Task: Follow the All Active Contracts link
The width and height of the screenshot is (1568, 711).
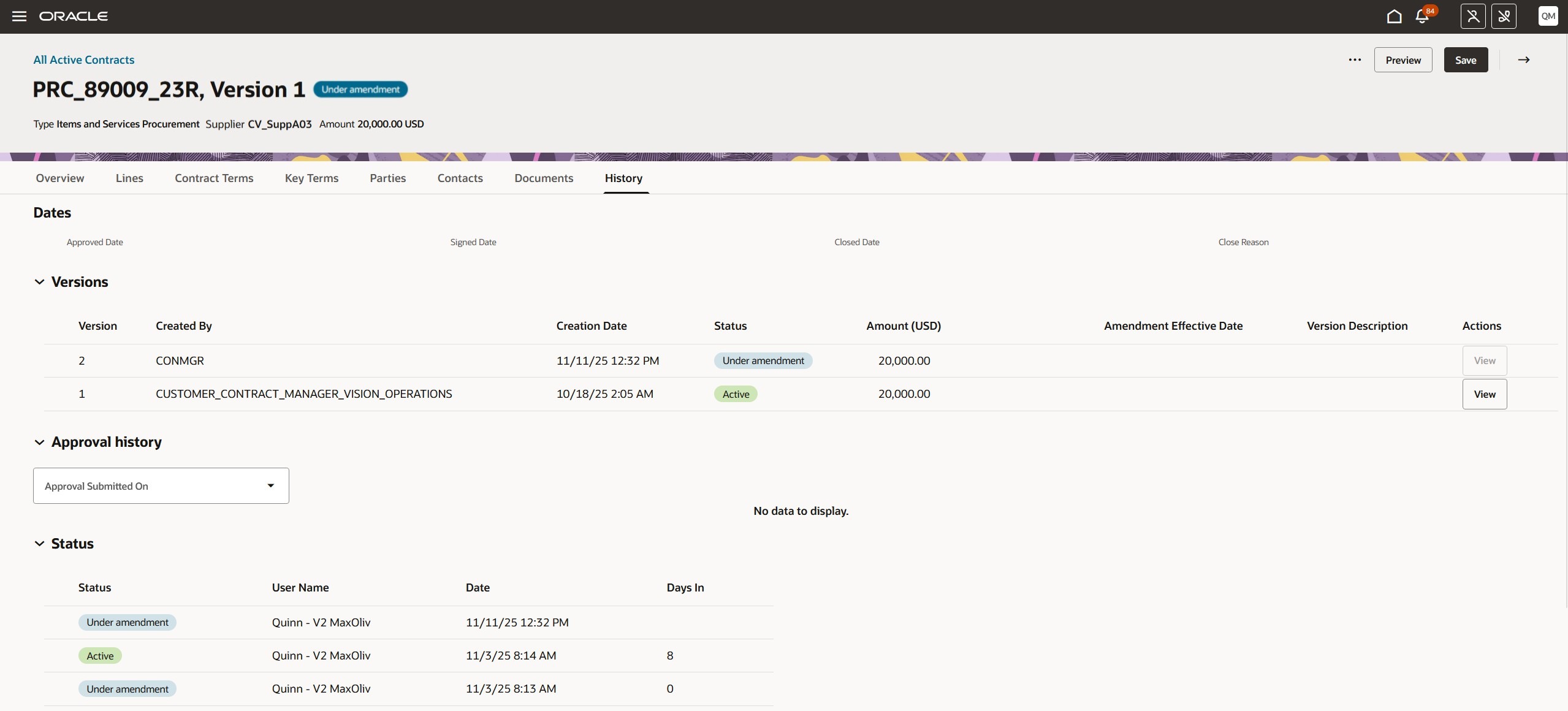Action: tap(84, 60)
